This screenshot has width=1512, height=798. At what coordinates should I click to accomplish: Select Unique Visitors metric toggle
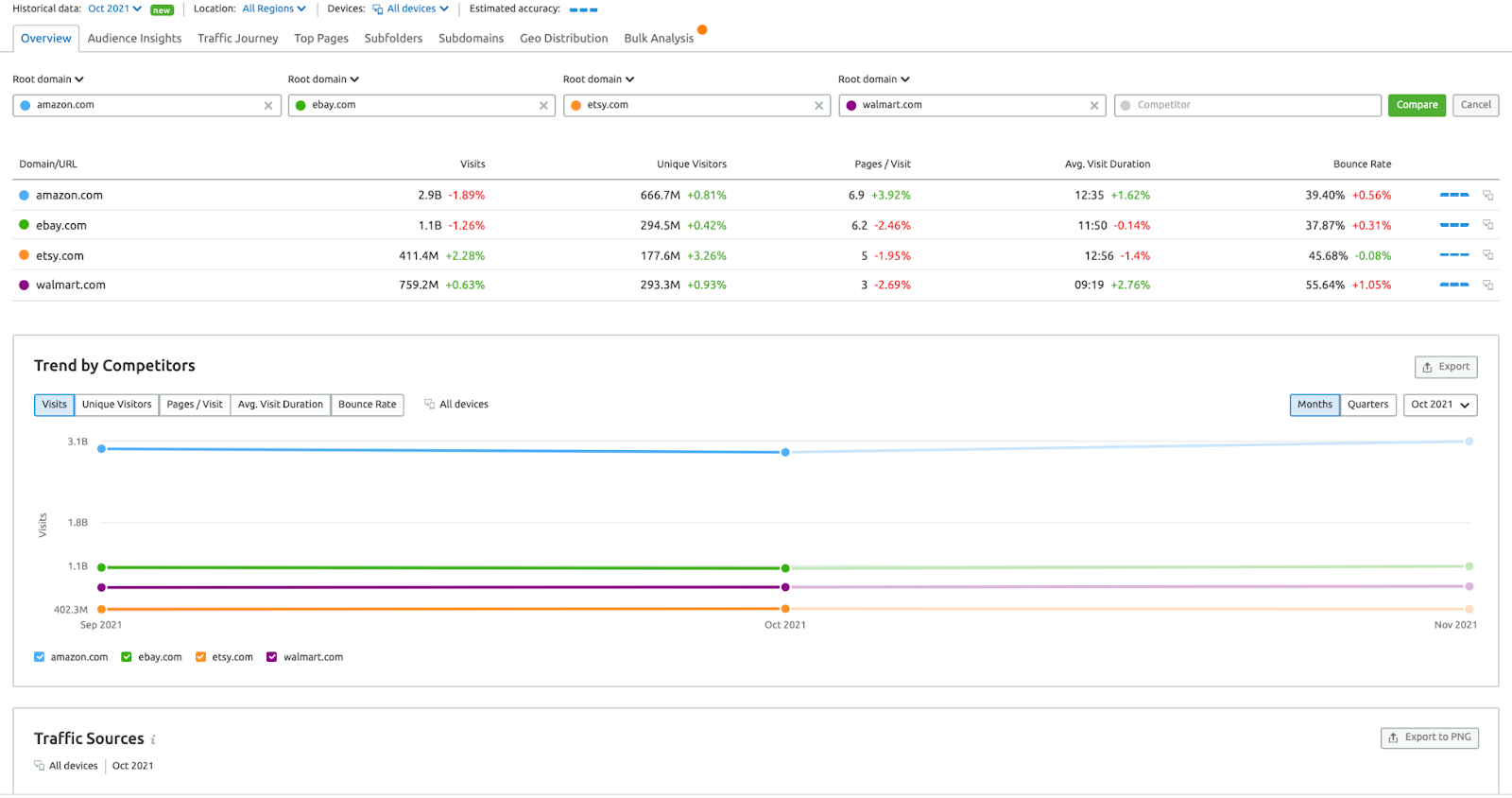tap(116, 405)
